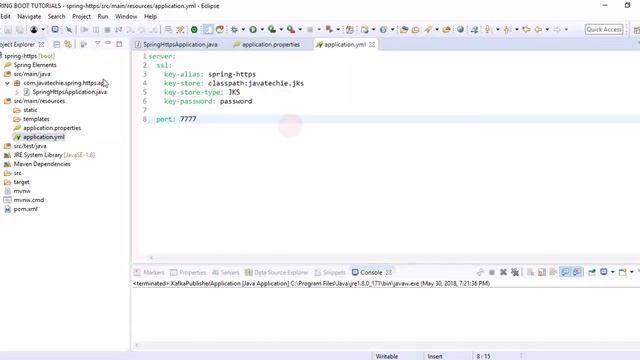Maximize the Project Explorer view

tap(119, 44)
